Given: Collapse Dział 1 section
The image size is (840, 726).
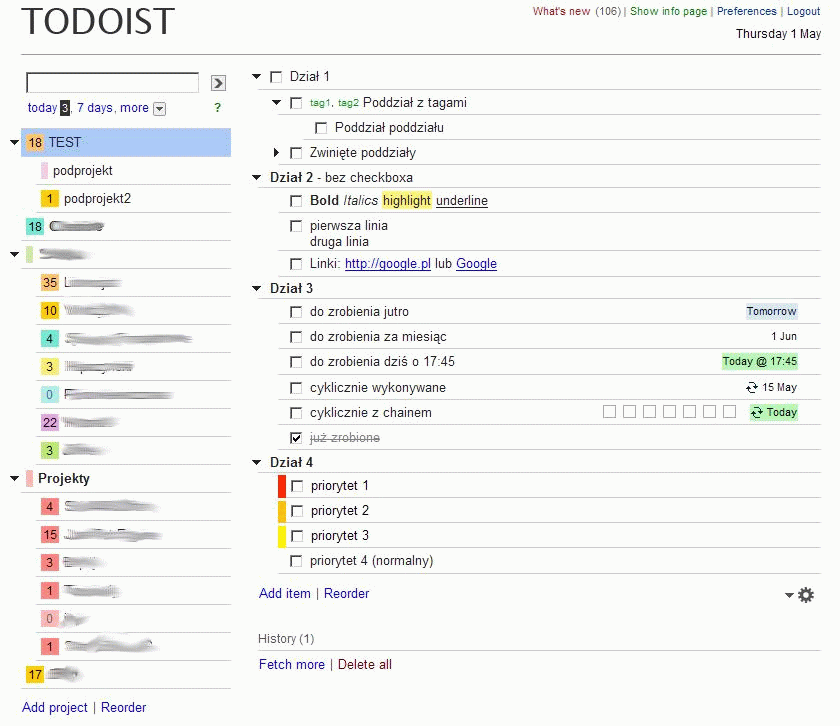Looking at the screenshot, I should 257,77.
